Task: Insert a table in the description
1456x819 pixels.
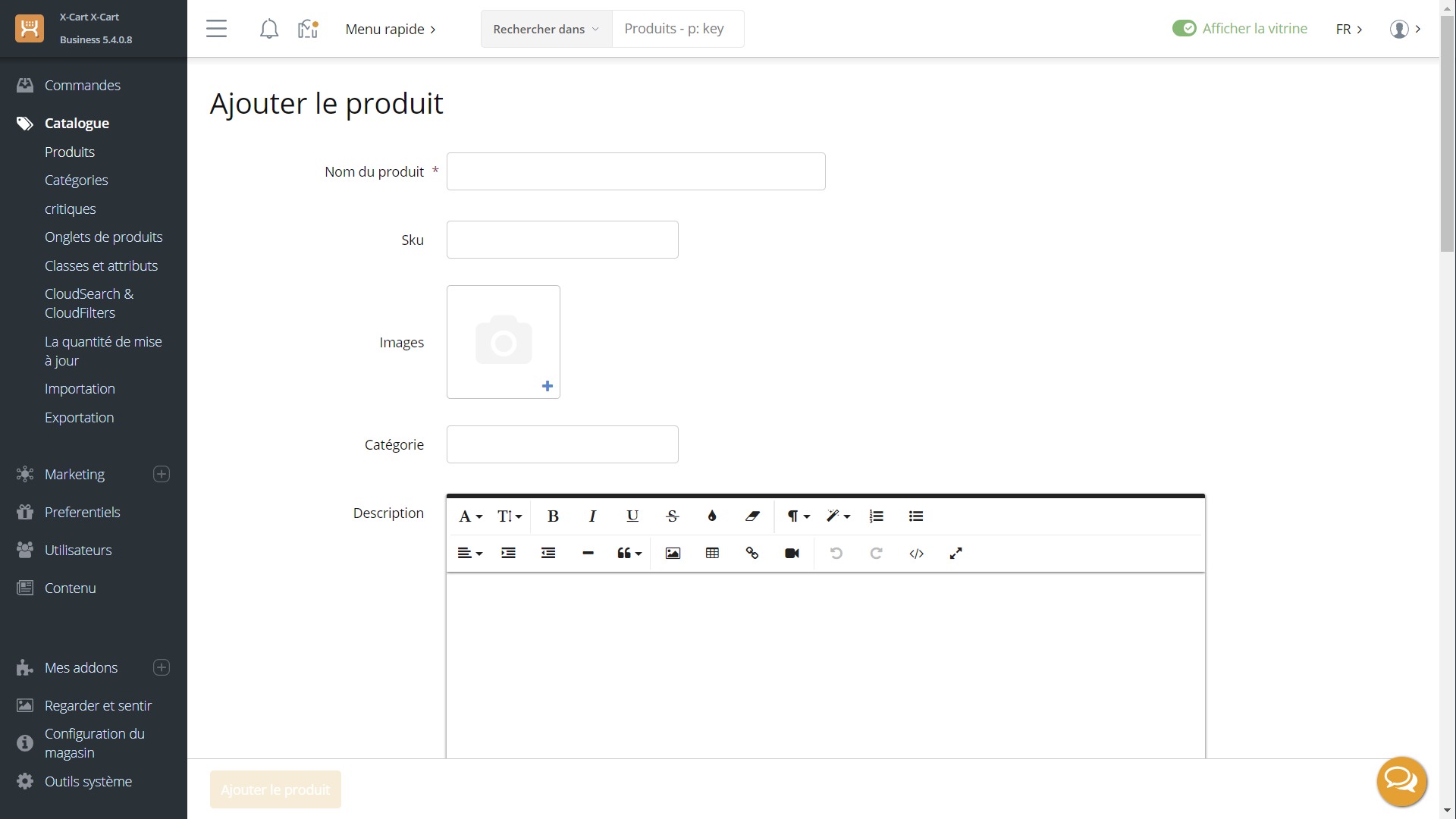Action: [712, 554]
